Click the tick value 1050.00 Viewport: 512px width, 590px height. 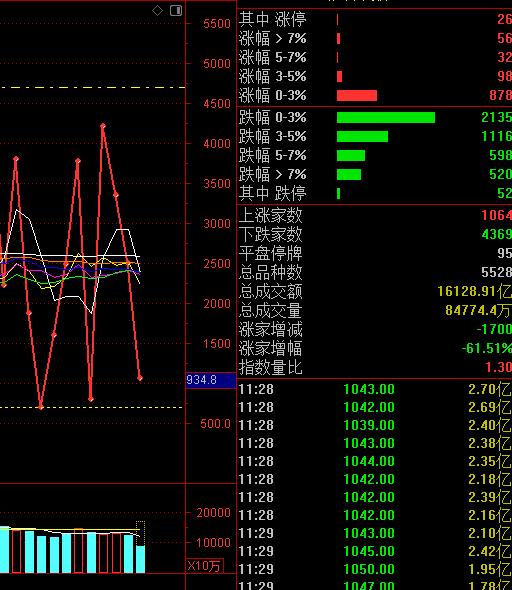click(369, 569)
